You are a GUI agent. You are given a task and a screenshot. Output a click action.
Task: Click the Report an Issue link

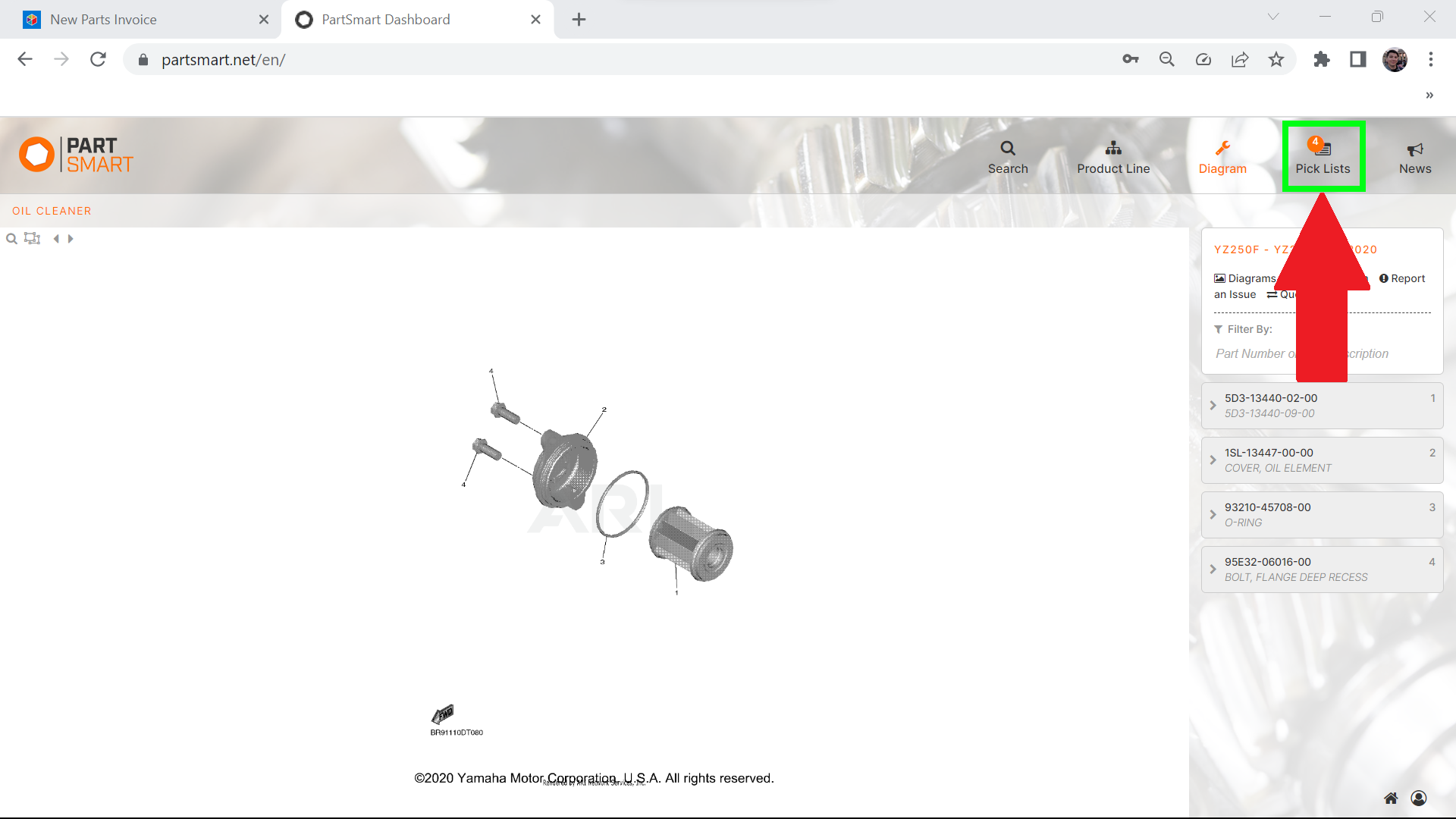coord(1407,278)
